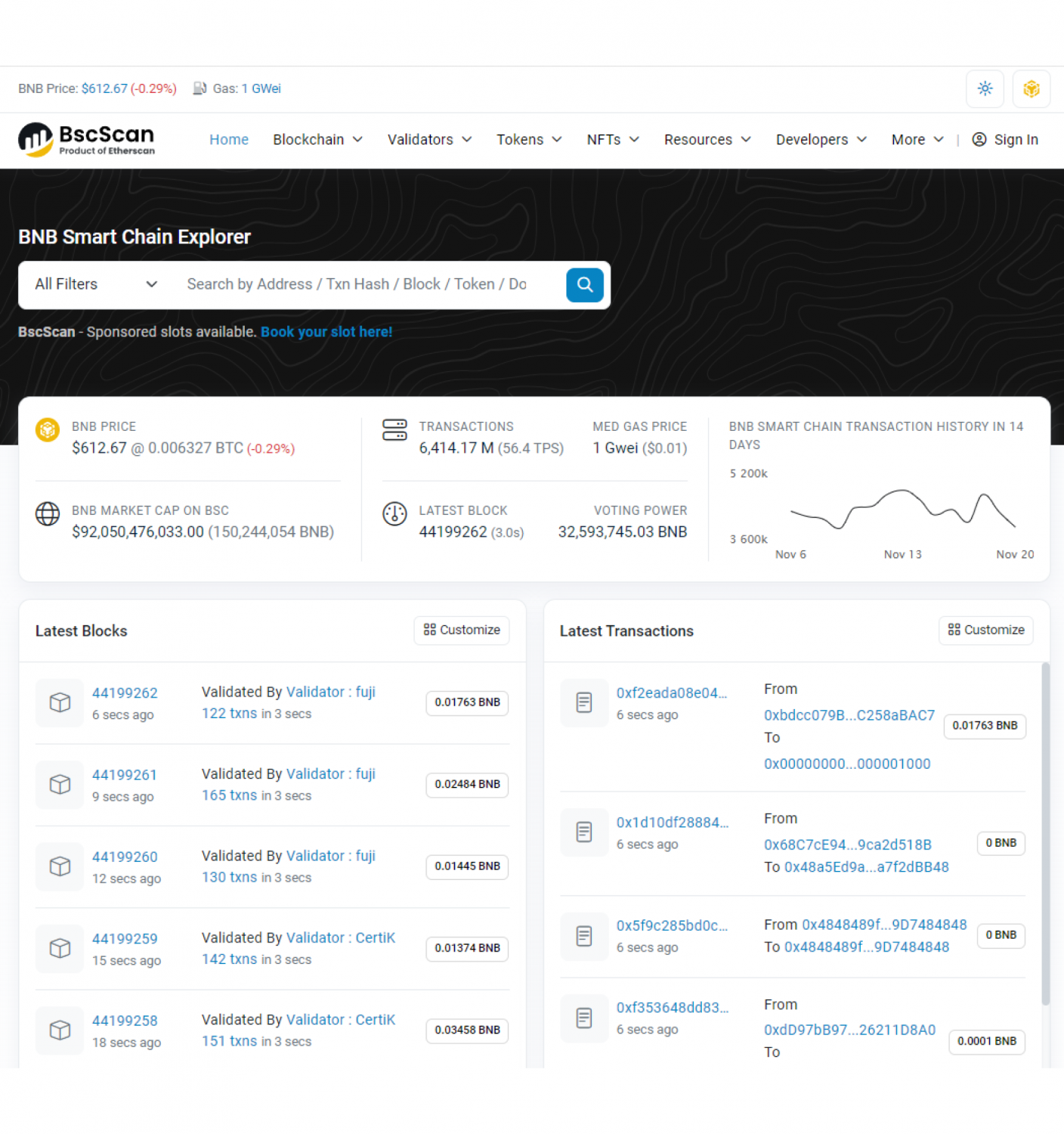Image resolution: width=1064 pixels, height=1134 pixels.
Task: Click the document icon for txn 0xf2eada08e04
Action: coord(584,702)
